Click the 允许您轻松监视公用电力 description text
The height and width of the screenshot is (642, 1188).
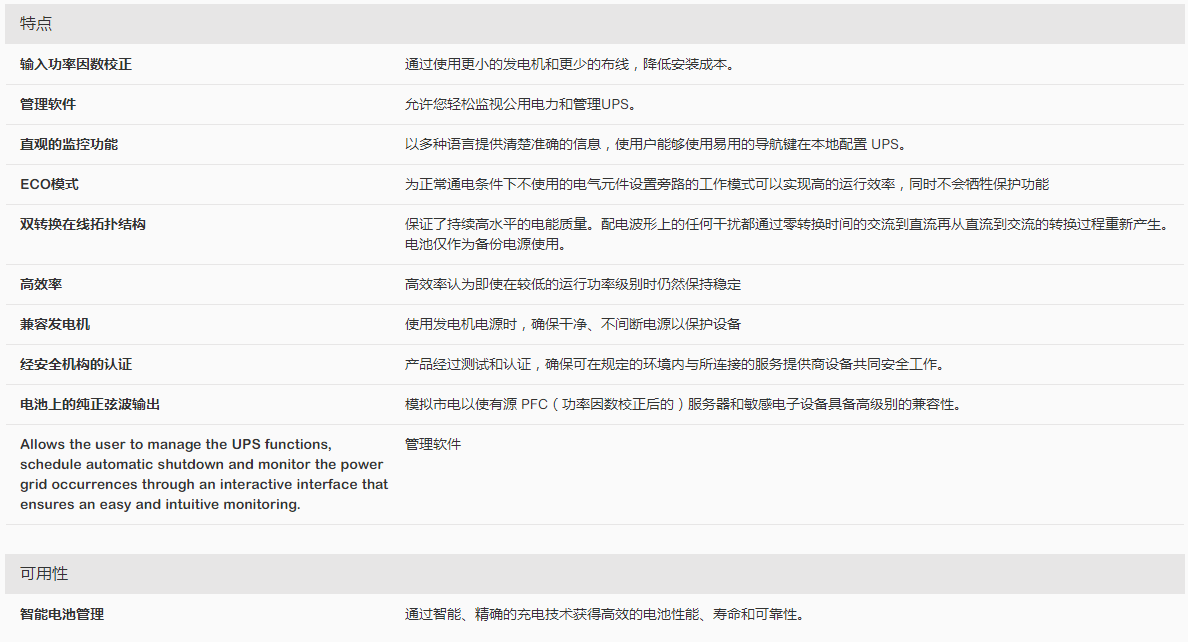(x=520, y=104)
